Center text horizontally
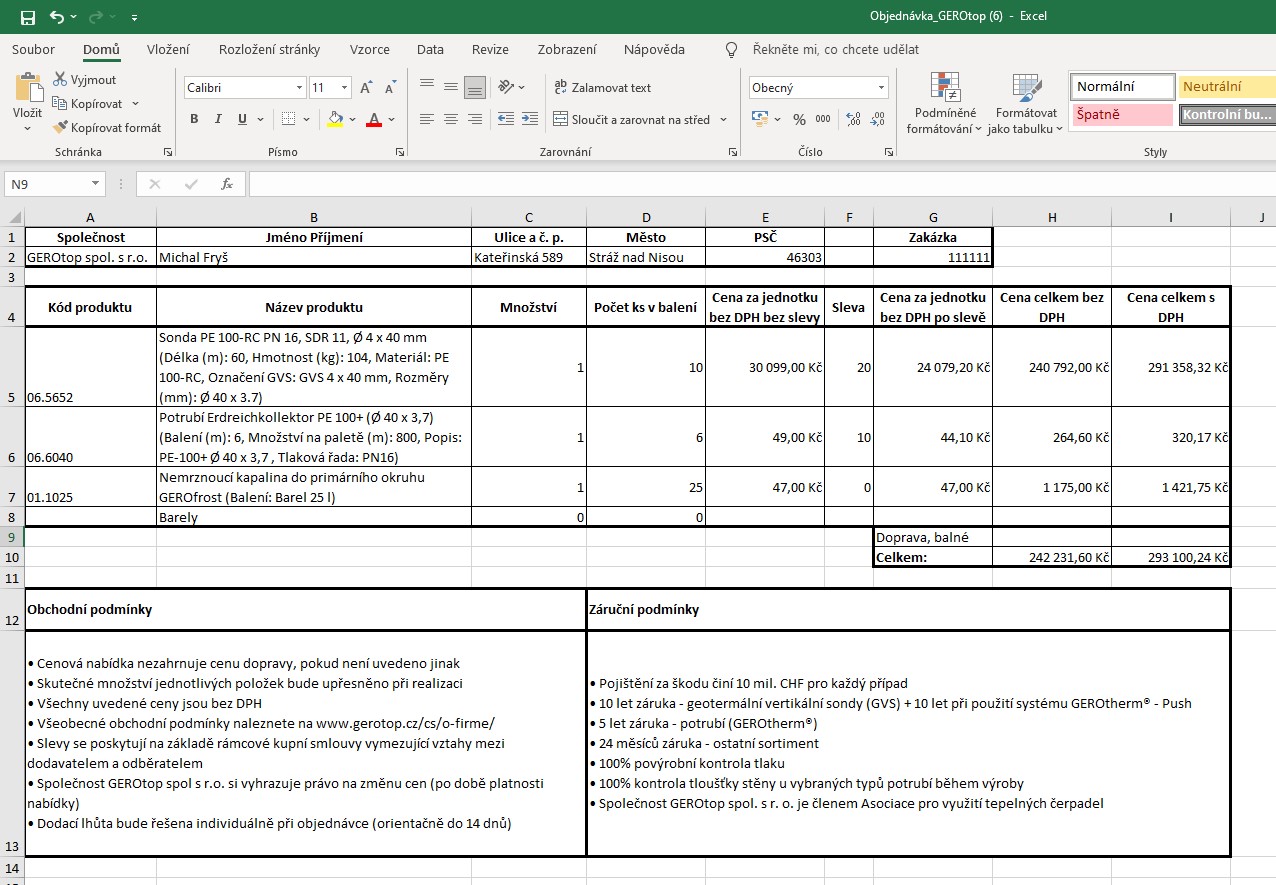1276x885 pixels. click(451, 119)
